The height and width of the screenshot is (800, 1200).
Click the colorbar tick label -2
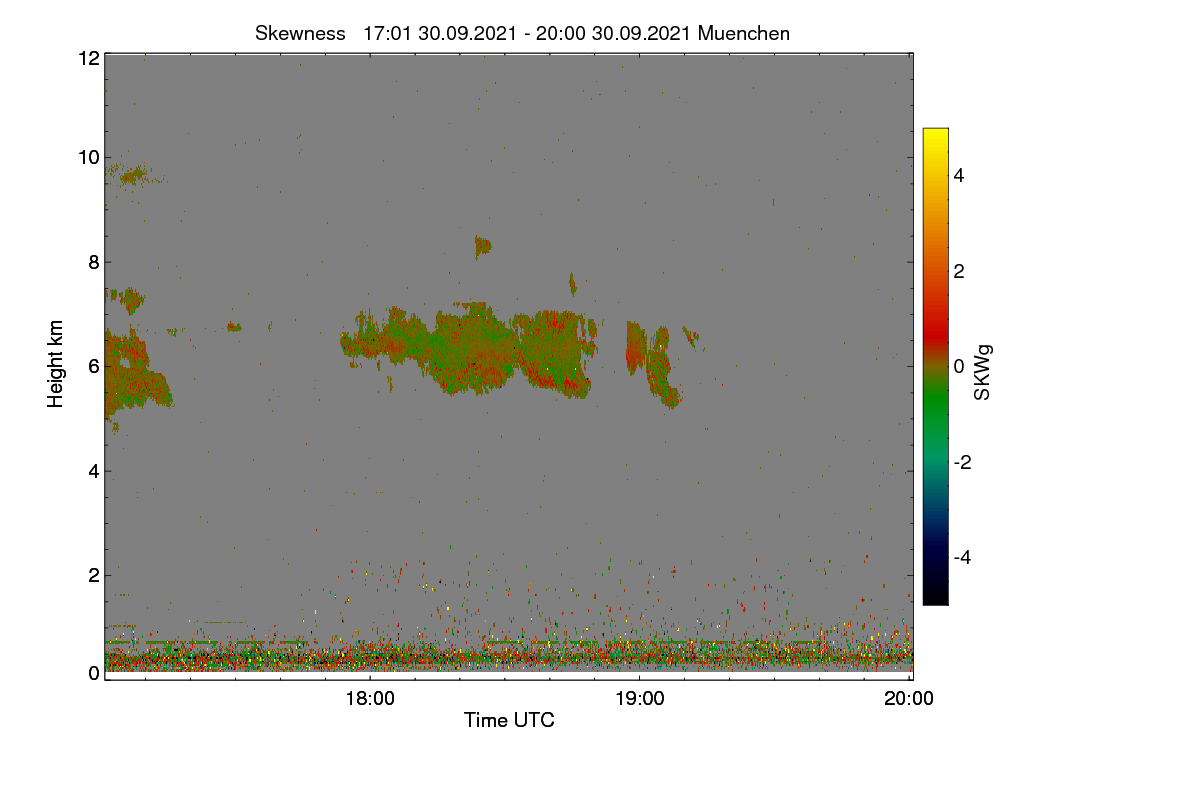961,462
